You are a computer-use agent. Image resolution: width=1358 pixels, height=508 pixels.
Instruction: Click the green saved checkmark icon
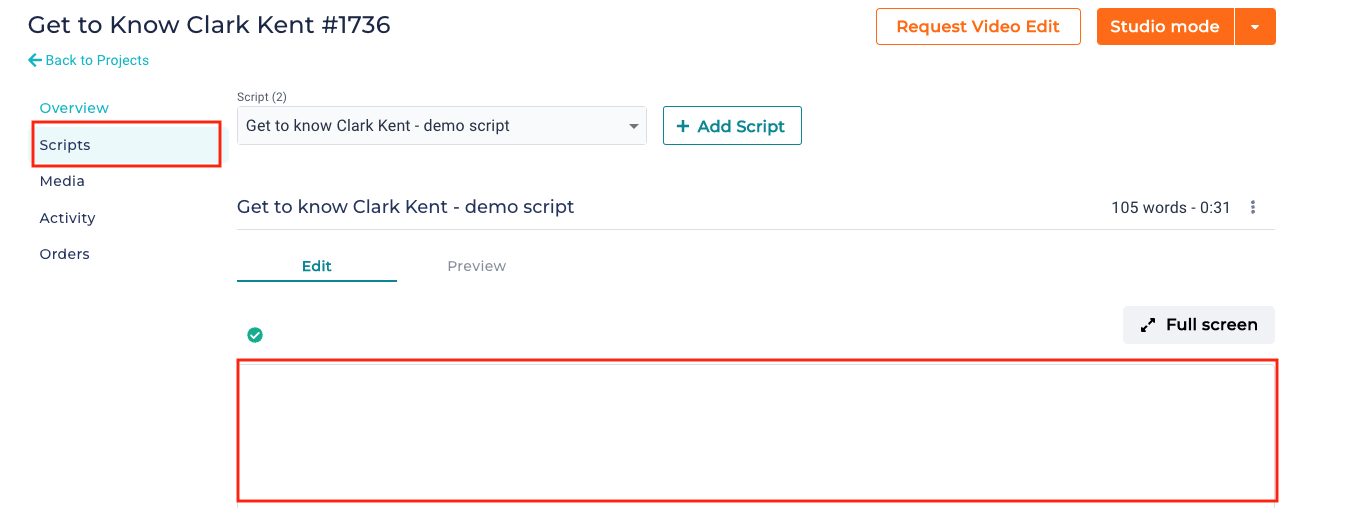[255, 335]
